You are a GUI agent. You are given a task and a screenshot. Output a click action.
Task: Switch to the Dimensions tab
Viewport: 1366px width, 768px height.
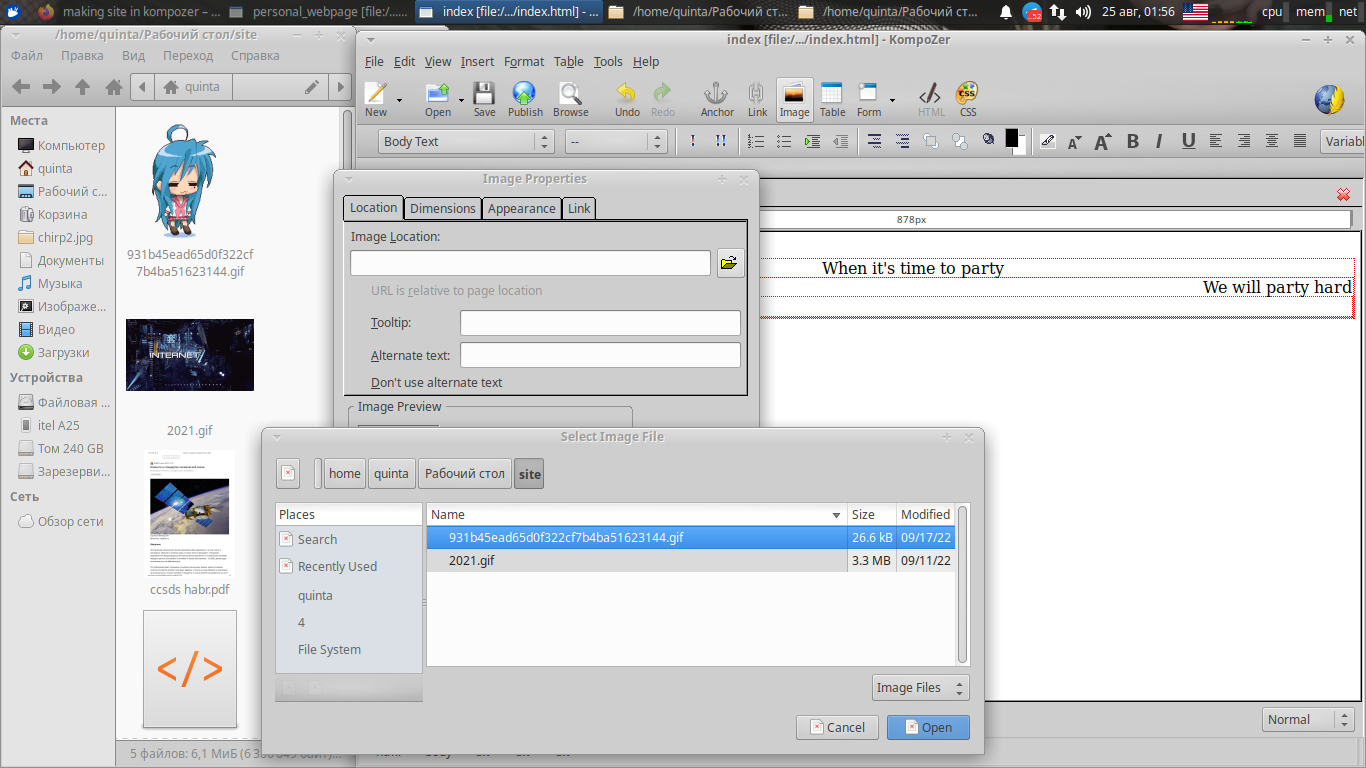coord(442,209)
